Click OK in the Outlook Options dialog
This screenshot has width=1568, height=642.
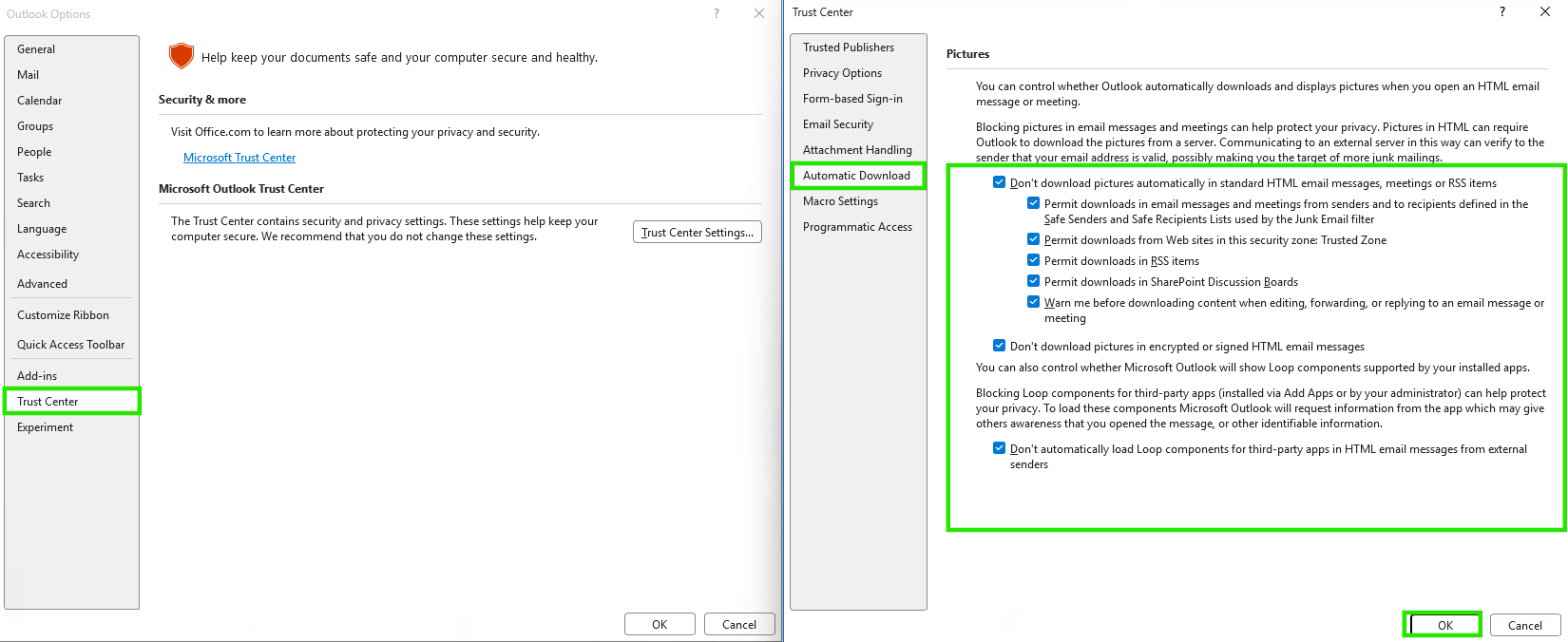click(660, 624)
